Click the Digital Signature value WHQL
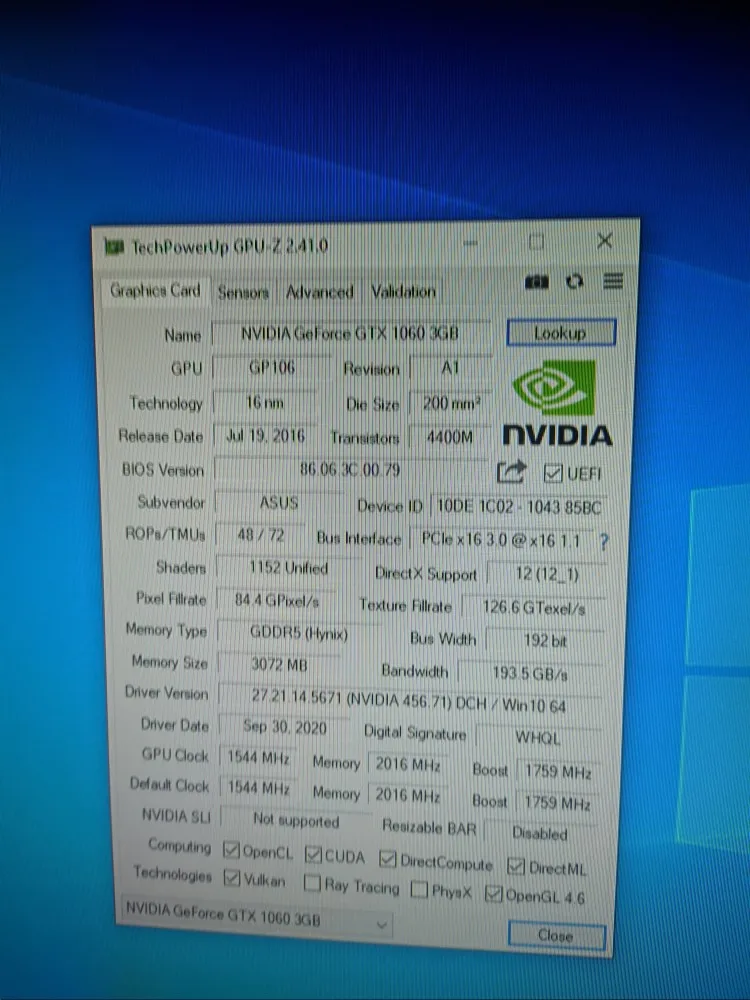 [x=537, y=738]
